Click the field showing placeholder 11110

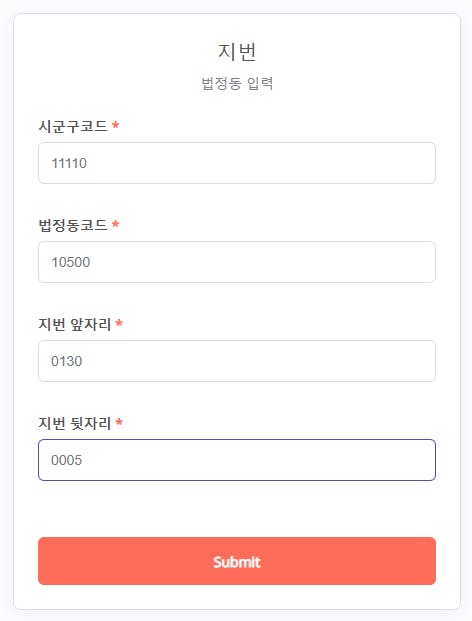[x=237, y=163]
